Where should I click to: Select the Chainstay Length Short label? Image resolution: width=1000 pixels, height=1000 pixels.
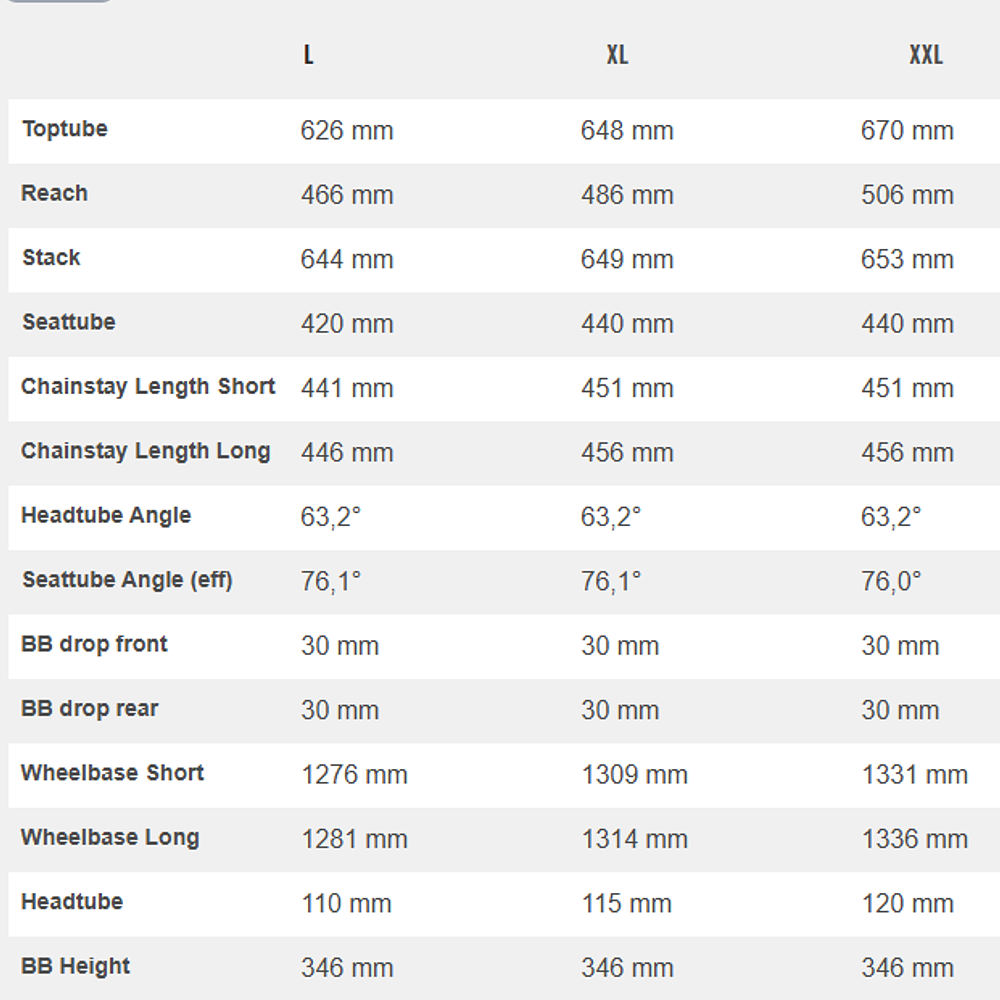tap(148, 387)
